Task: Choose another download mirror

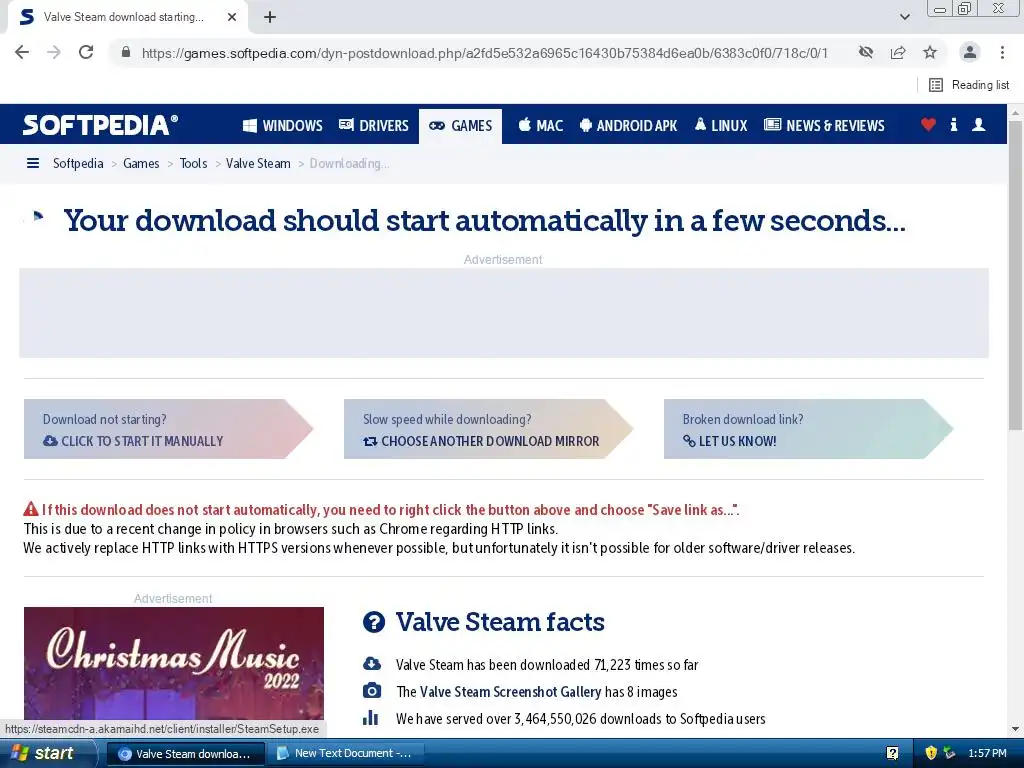Action: coord(488,429)
